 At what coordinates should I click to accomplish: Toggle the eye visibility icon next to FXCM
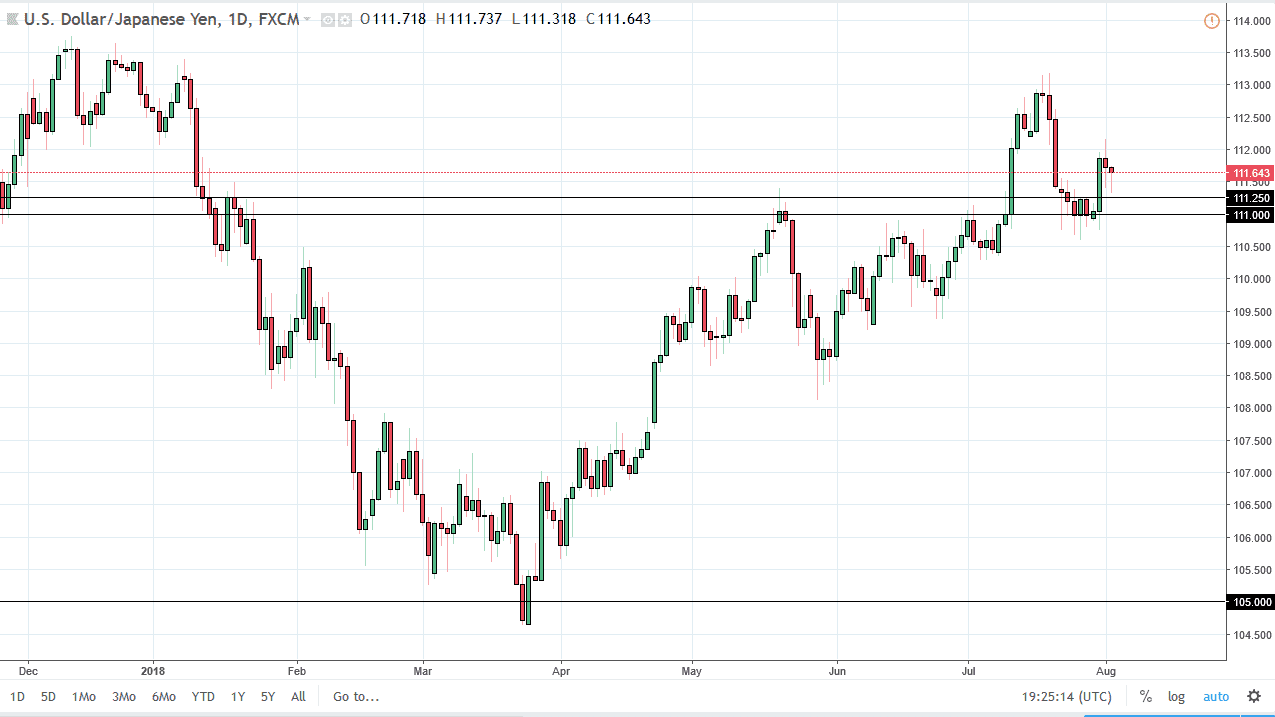coord(326,18)
